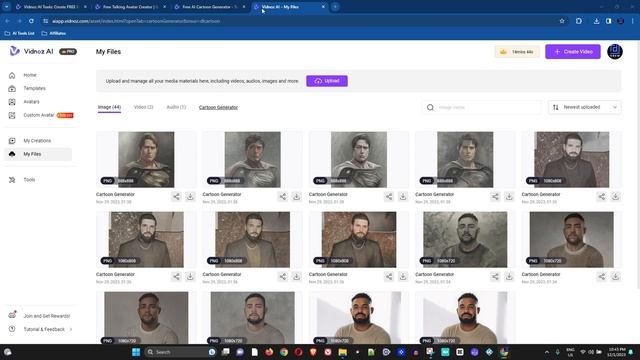
Task: Download middle-row image of man in beige sweater
Action: (x=615, y=277)
